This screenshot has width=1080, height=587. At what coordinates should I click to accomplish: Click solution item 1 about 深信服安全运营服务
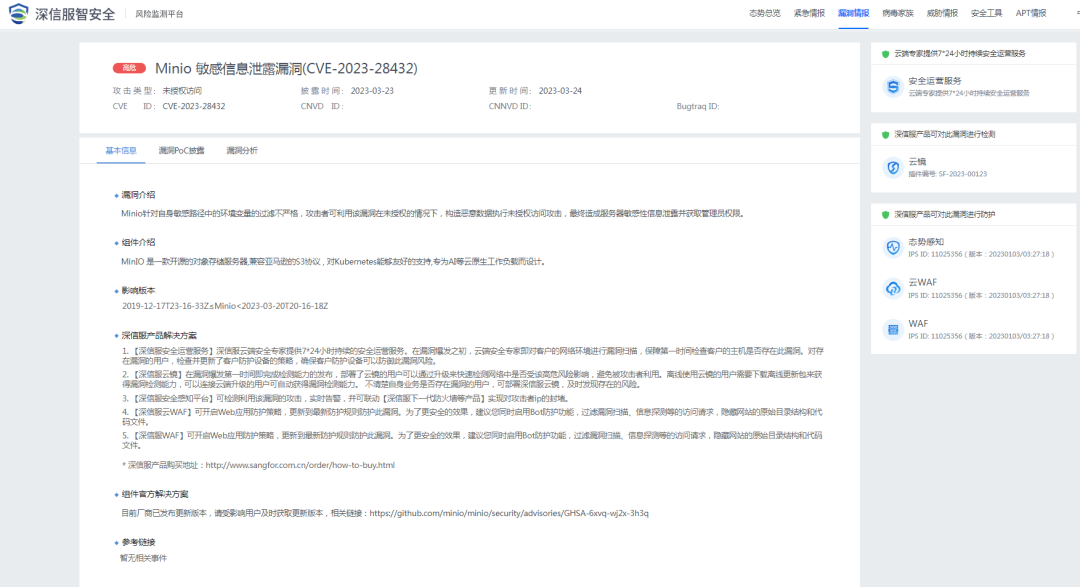(473, 356)
